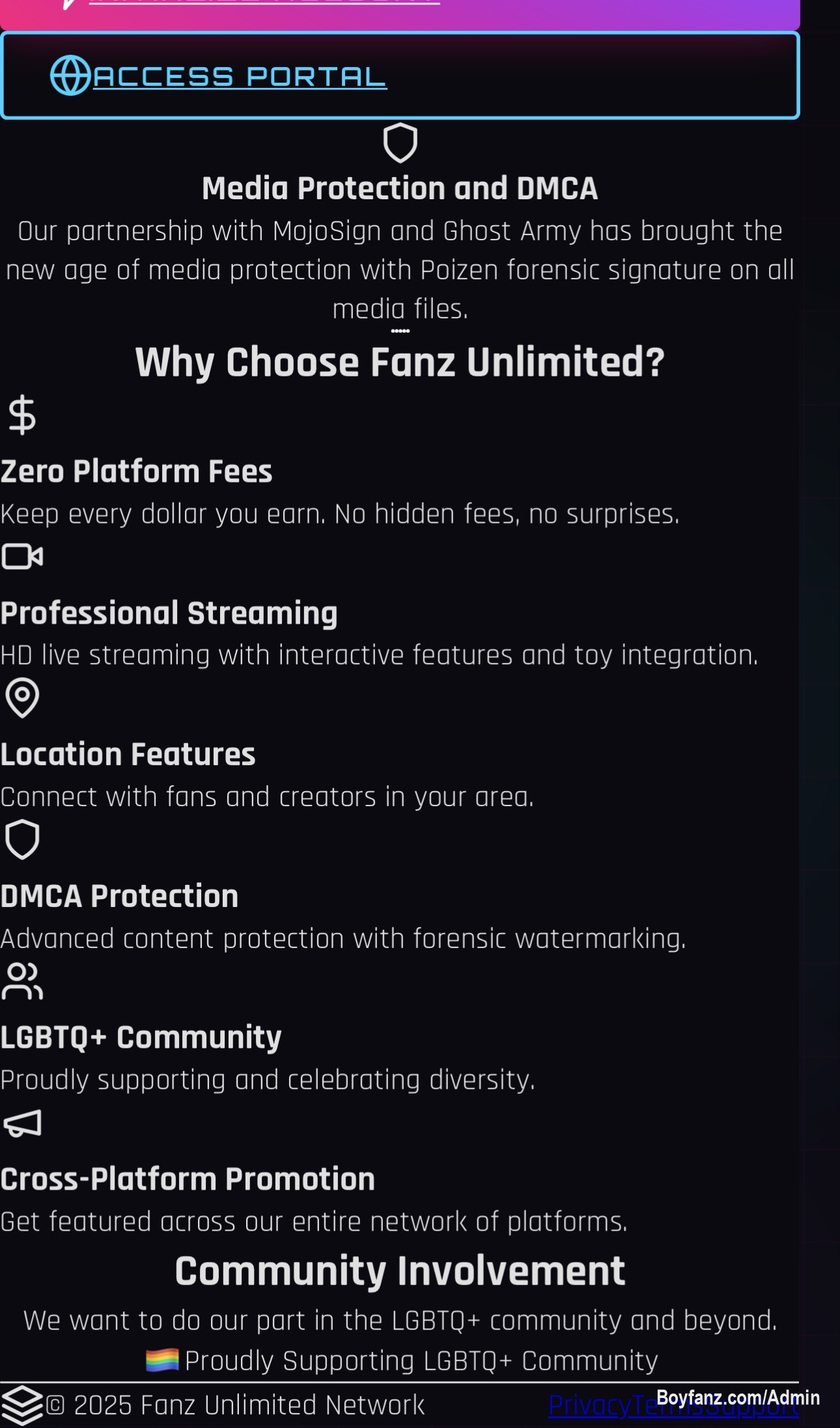Click the dollar sign icon

[x=22, y=415]
